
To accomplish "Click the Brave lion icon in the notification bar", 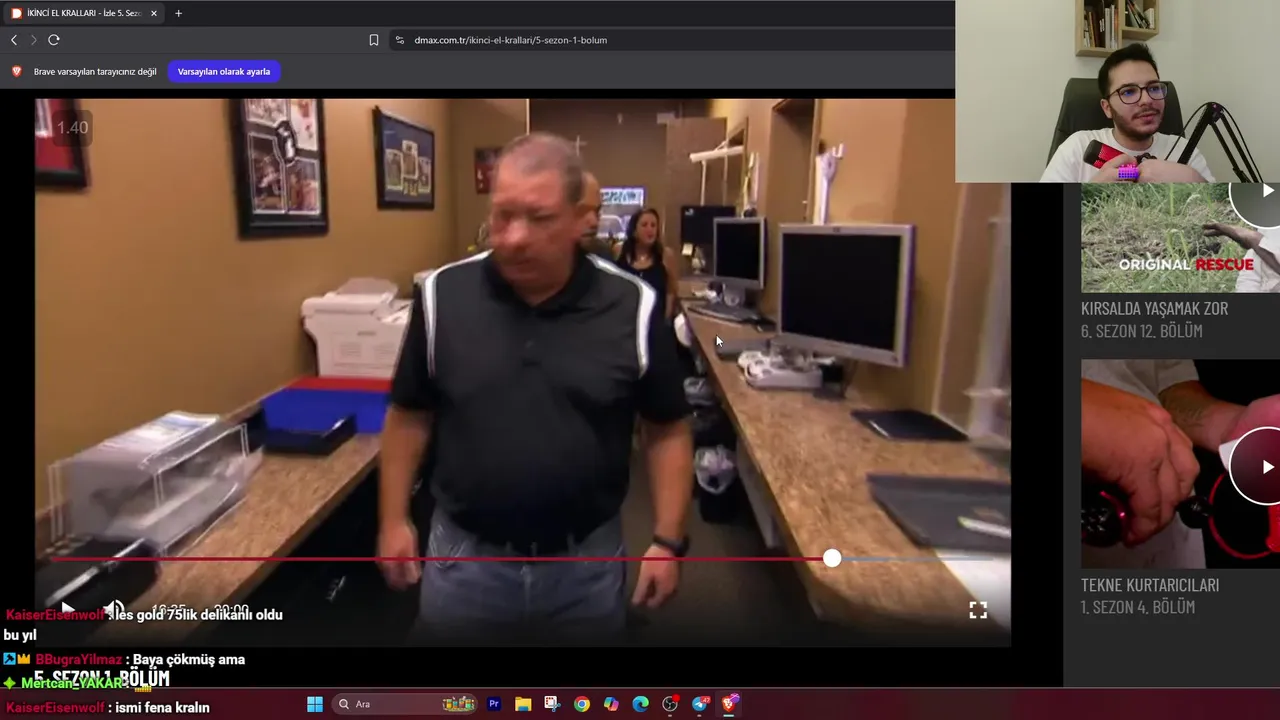I will coord(16,72).
